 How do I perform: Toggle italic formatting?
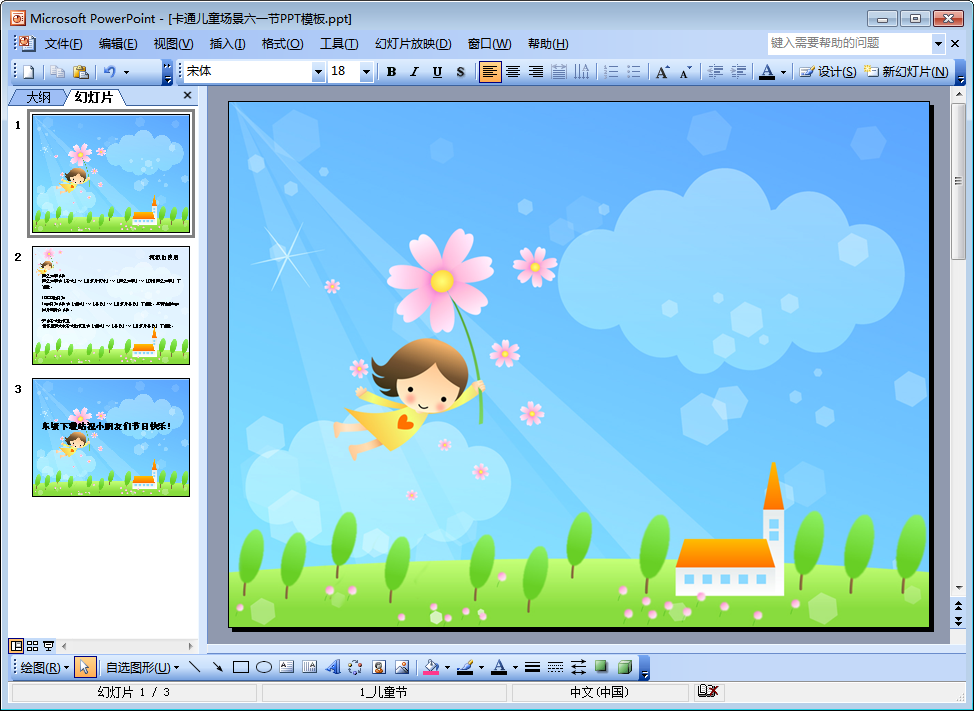[414, 72]
